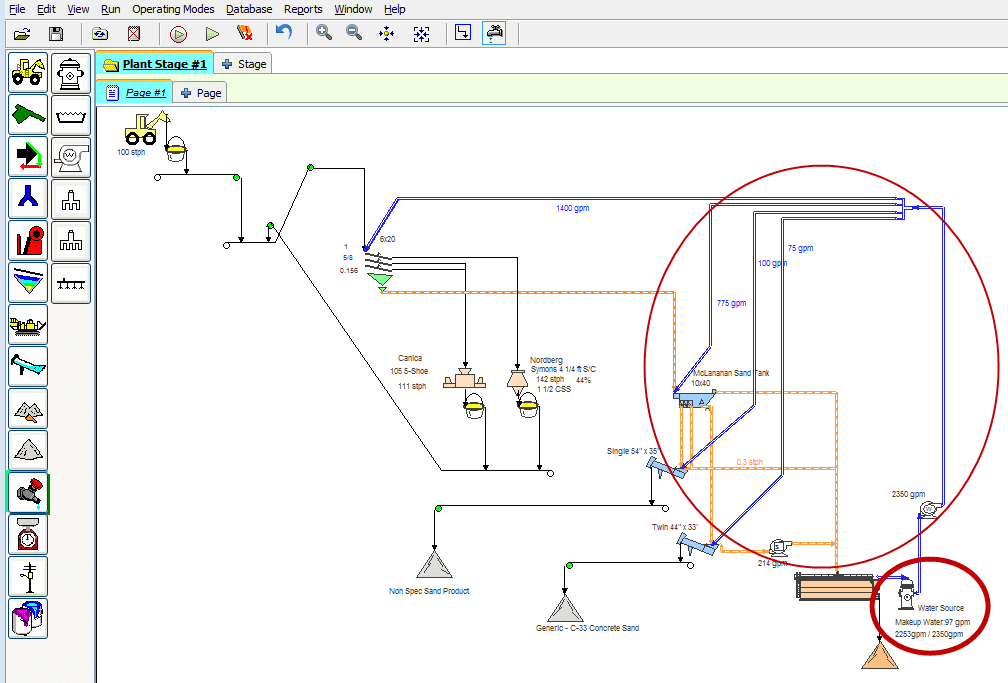Screen dimensions: 1008x683
Task: Choose the red weigh scale tool
Action: click(28, 535)
